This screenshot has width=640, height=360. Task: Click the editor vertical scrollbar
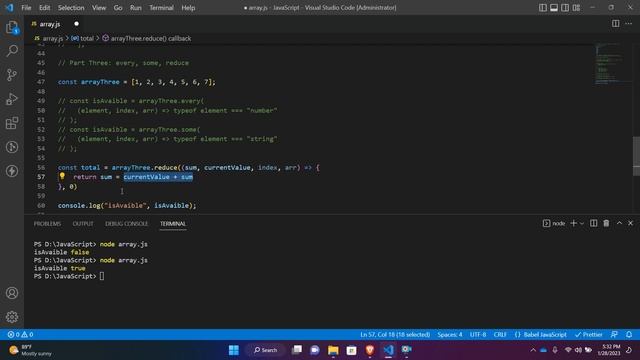(x=636, y=156)
